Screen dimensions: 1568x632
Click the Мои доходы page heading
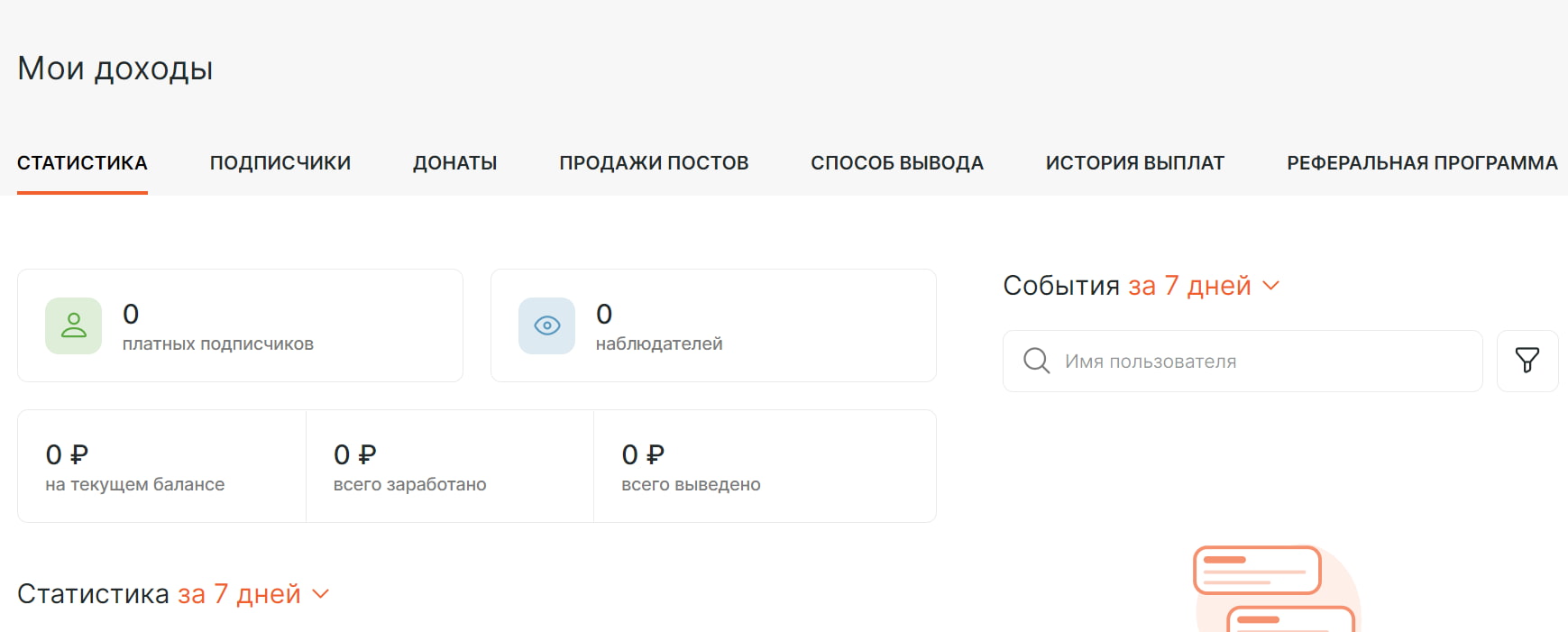[115, 69]
